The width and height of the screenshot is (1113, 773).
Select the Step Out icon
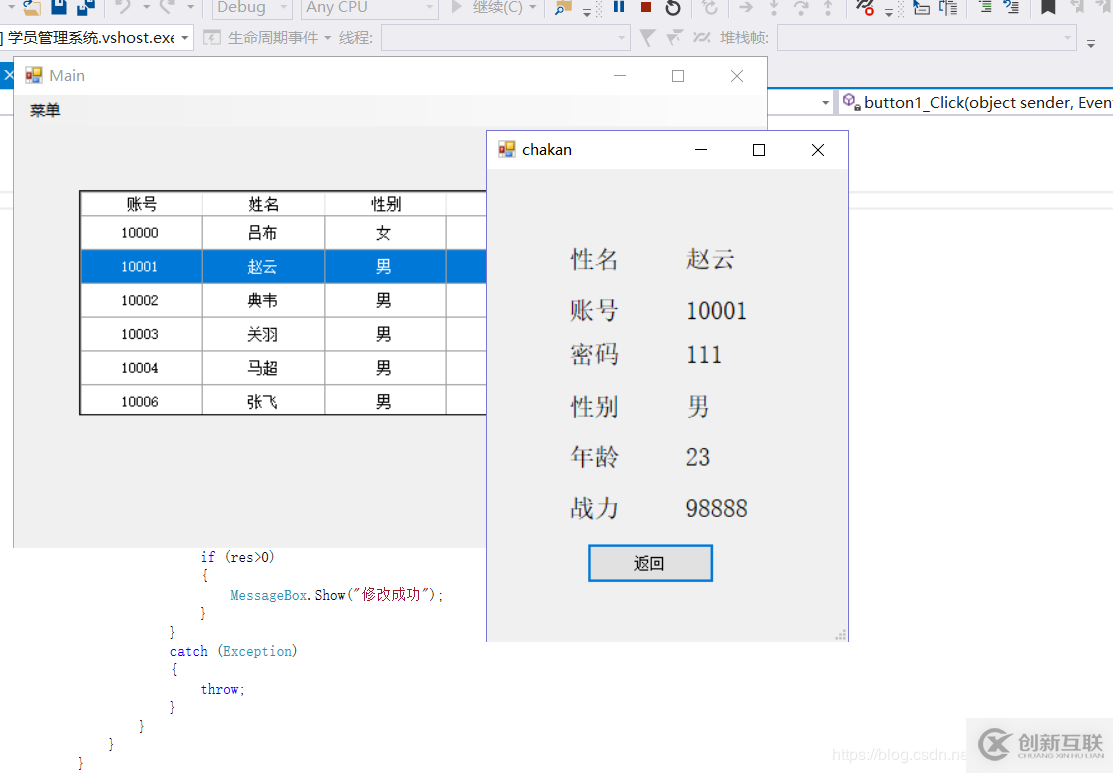coord(828,8)
